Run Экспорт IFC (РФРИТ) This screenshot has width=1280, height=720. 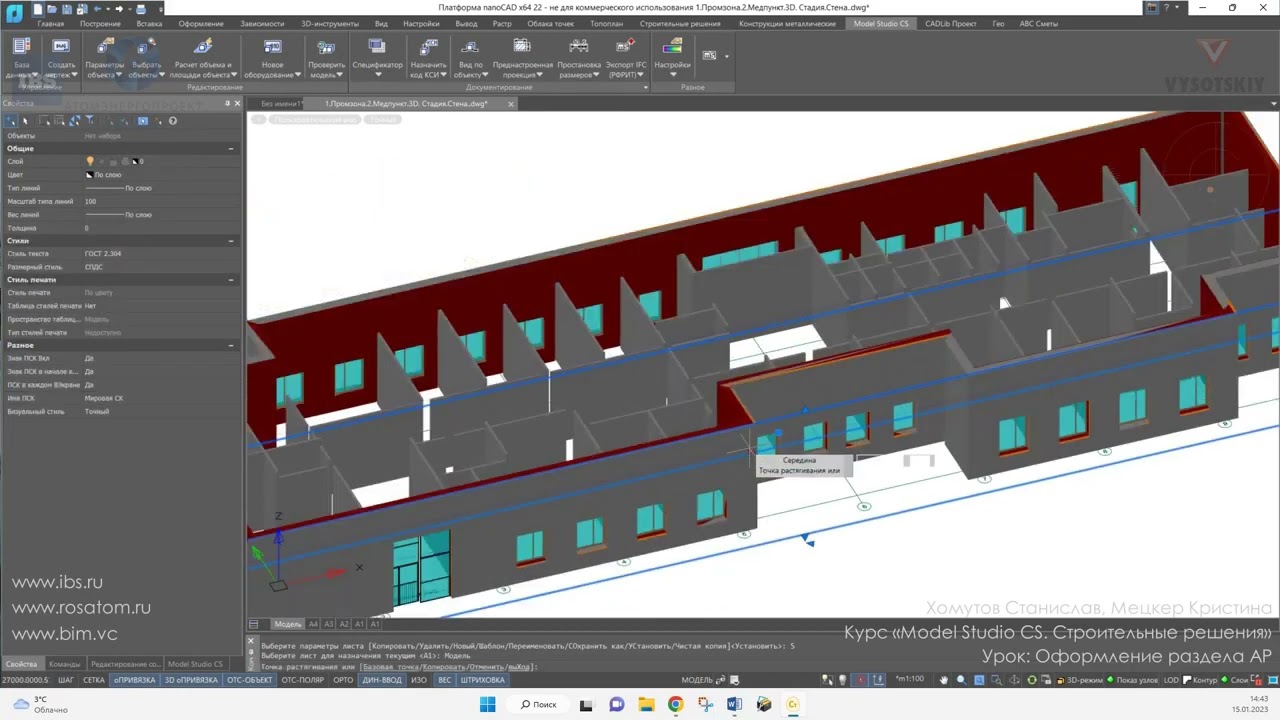coord(626,58)
